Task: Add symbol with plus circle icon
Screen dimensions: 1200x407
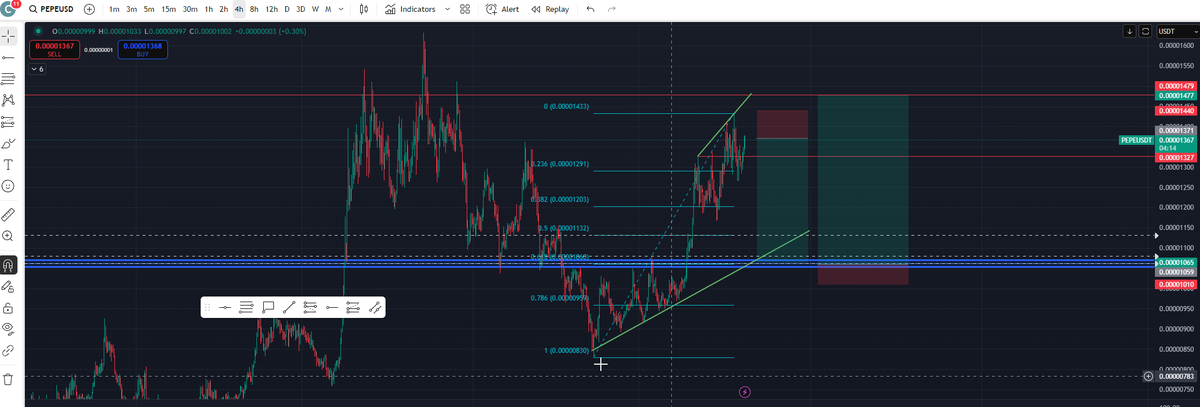Action: [x=90, y=9]
